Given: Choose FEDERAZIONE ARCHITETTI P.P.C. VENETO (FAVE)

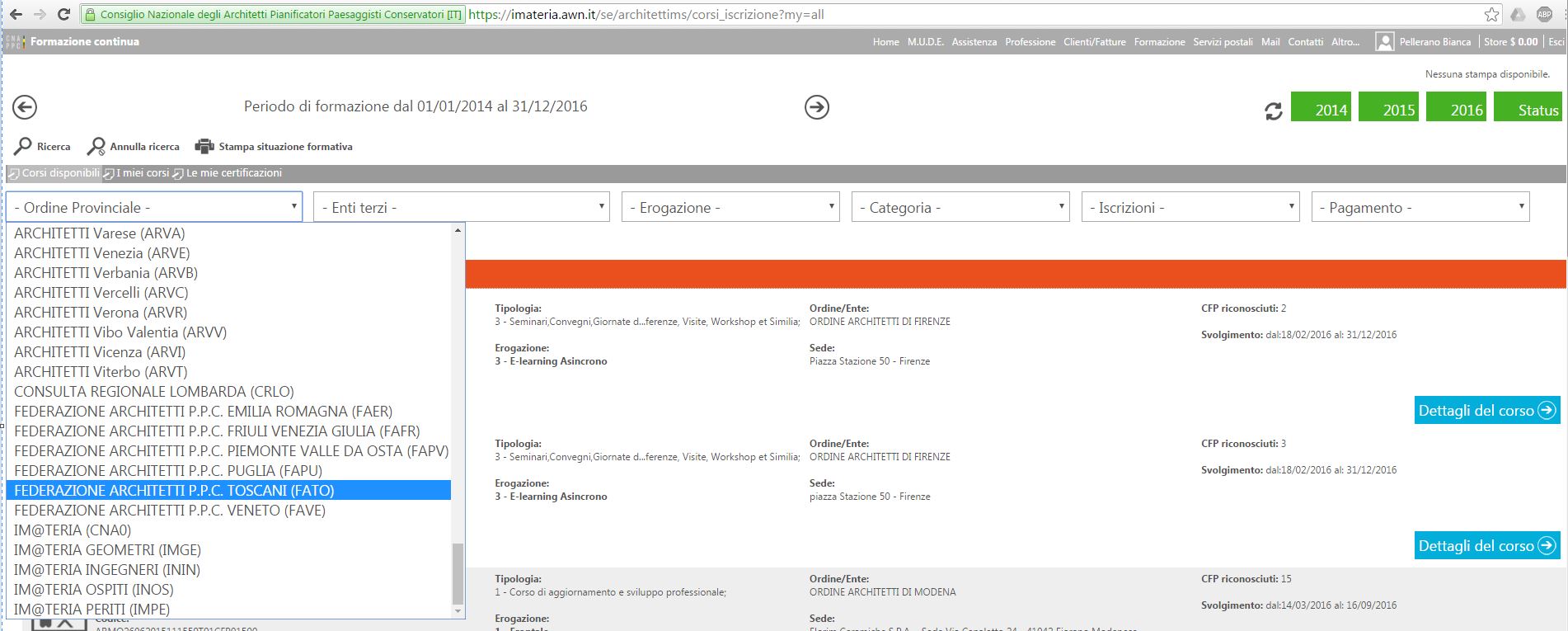Looking at the screenshot, I should click(170, 511).
